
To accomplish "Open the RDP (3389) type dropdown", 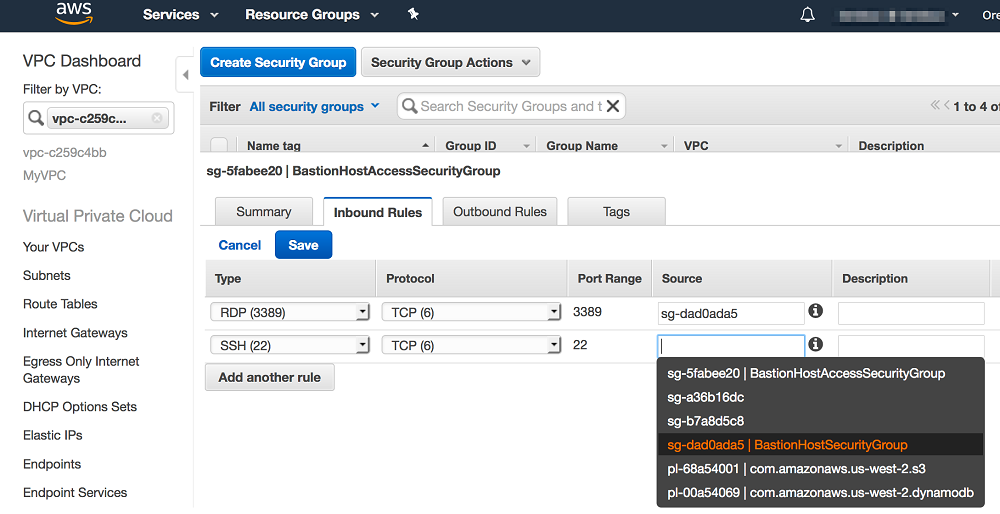I will point(290,312).
